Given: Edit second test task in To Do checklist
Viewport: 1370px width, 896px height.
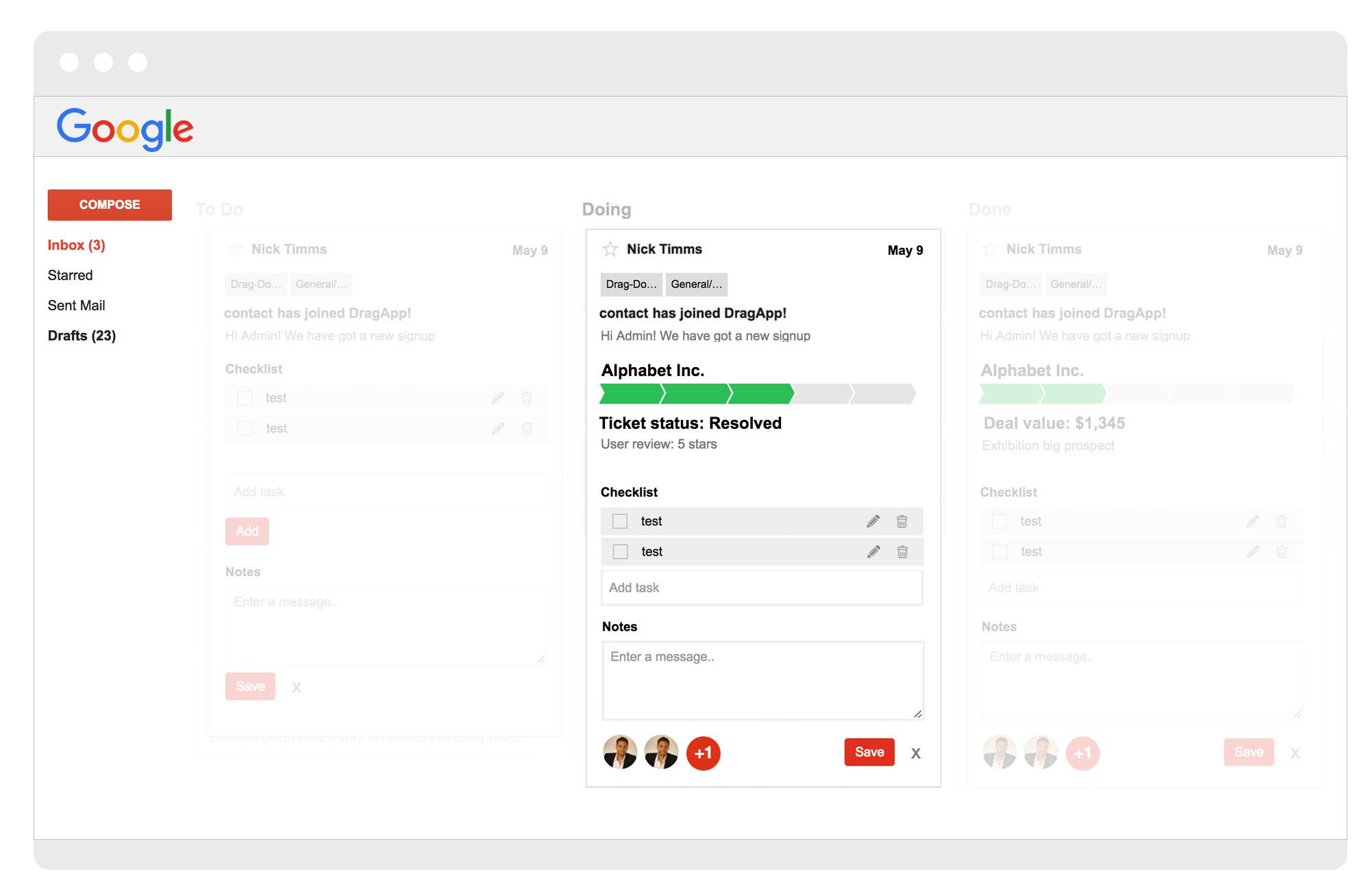Looking at the screenshot, I should [498, 428].
